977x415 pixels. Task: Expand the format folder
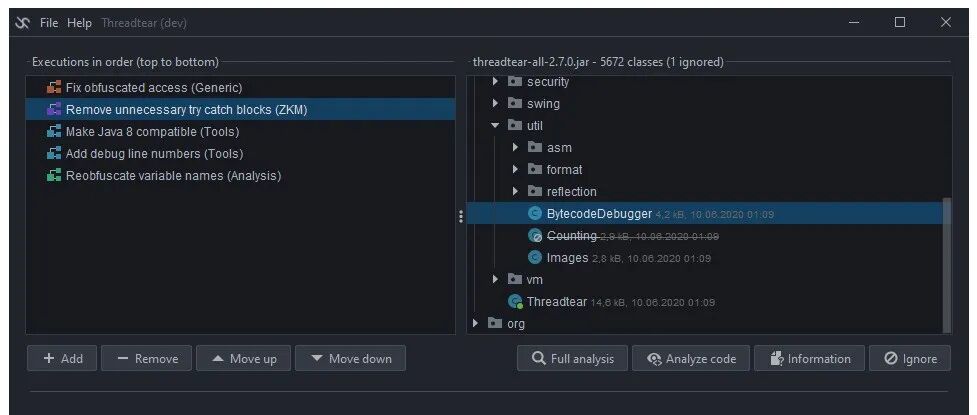[515, 169]
